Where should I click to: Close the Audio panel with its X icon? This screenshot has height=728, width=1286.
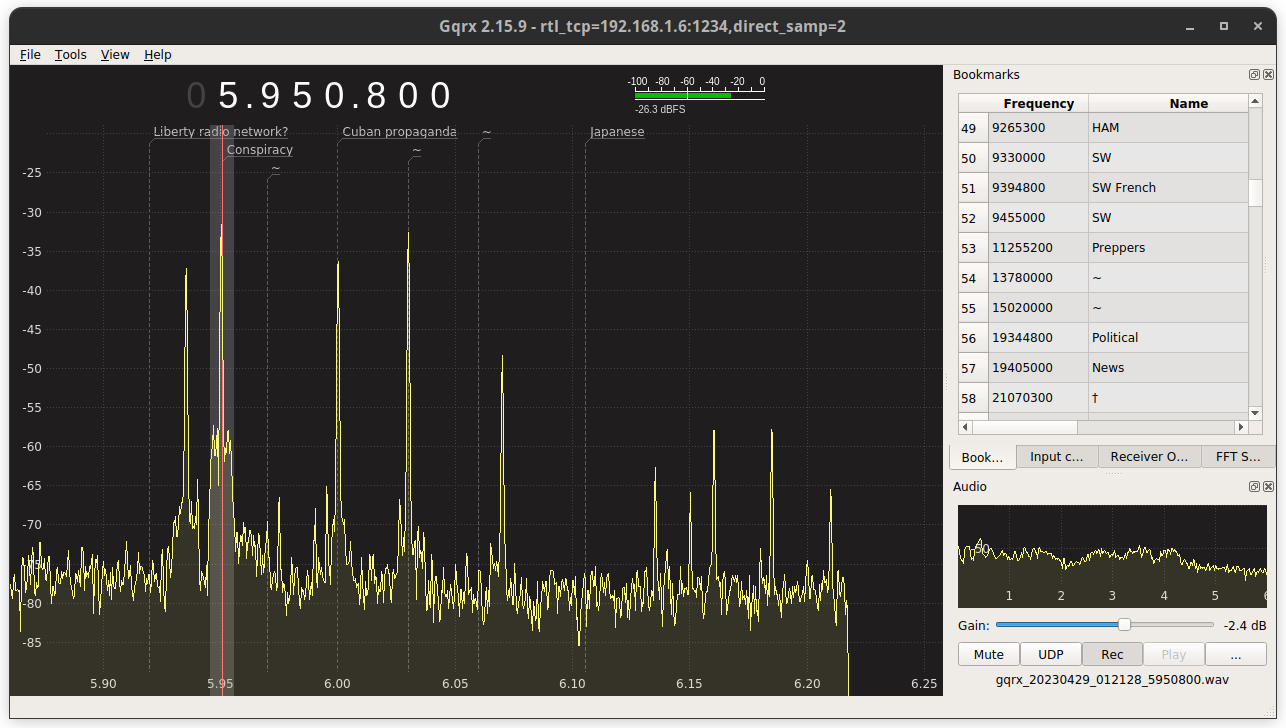pos(1268,486)
